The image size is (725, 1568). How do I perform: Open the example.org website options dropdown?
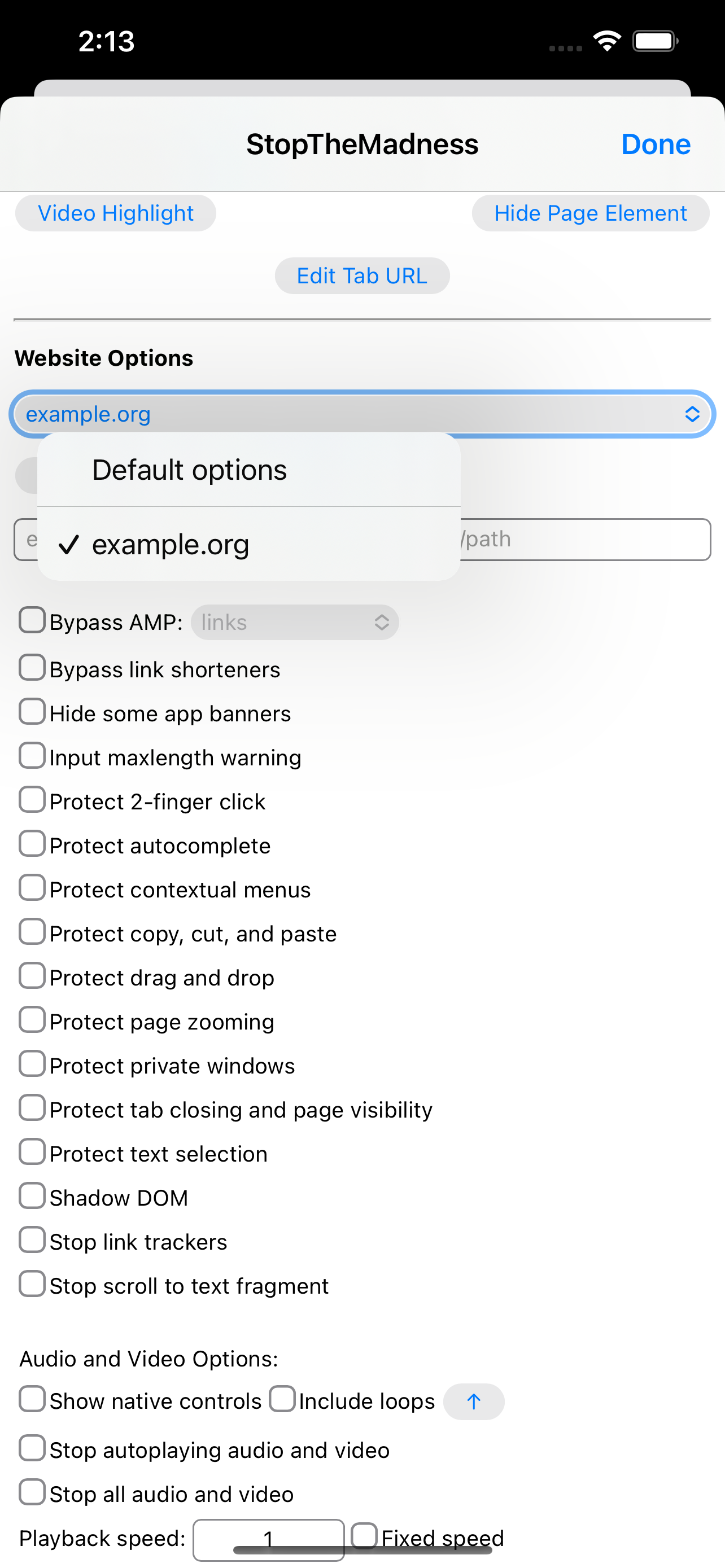click(x=362, y=414)
